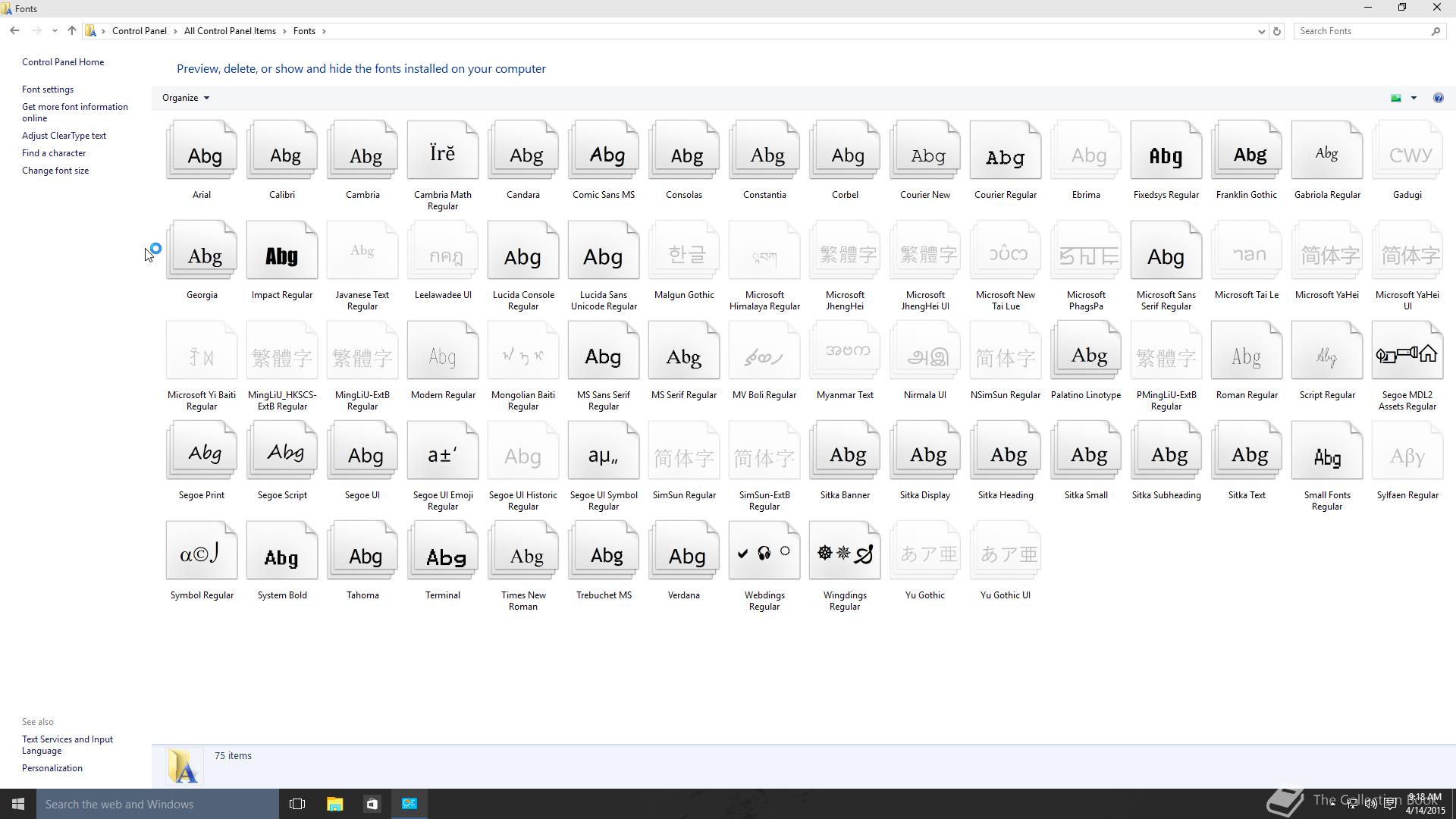Open Find a character link
The height and width of the screenshot is (819, 1456).
(x=54, y=153)
